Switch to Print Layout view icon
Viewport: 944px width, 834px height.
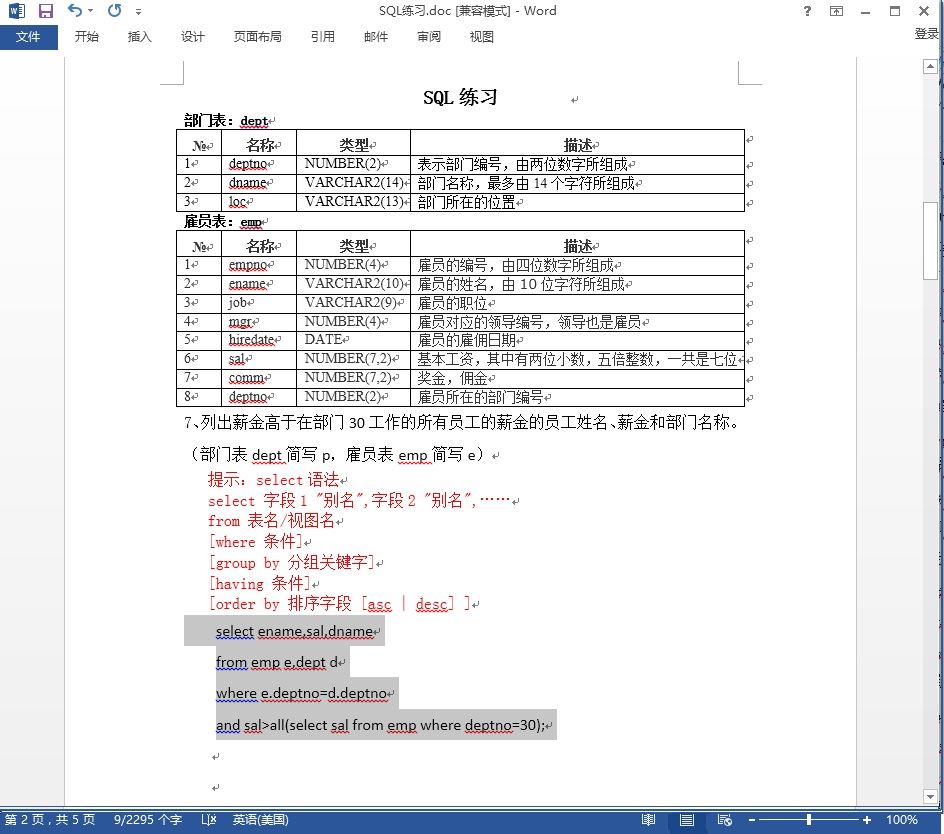click(x=686, y=820)
